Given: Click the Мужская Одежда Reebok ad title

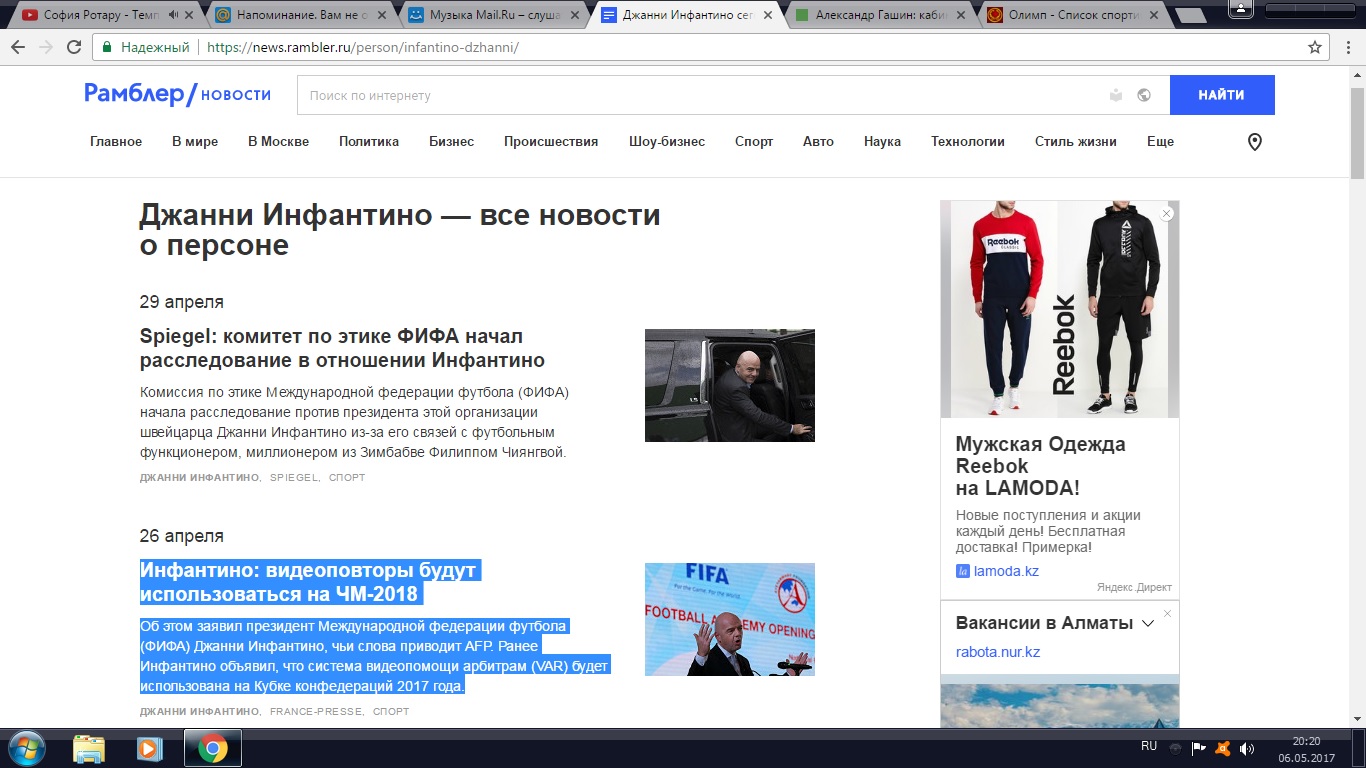Looking at the screenshot, I should coord(1040,466).
